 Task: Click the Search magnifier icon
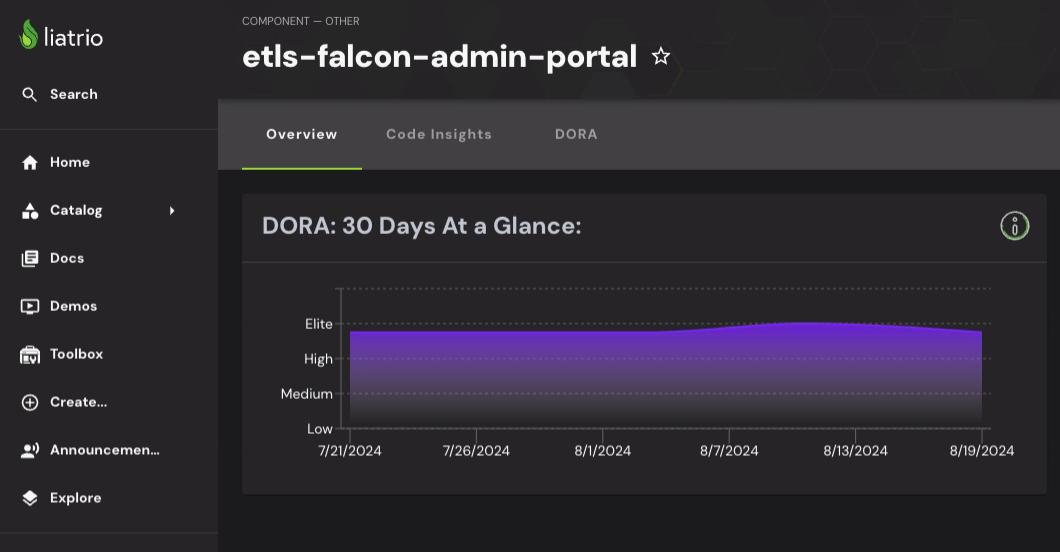click(x=29, y=95)
